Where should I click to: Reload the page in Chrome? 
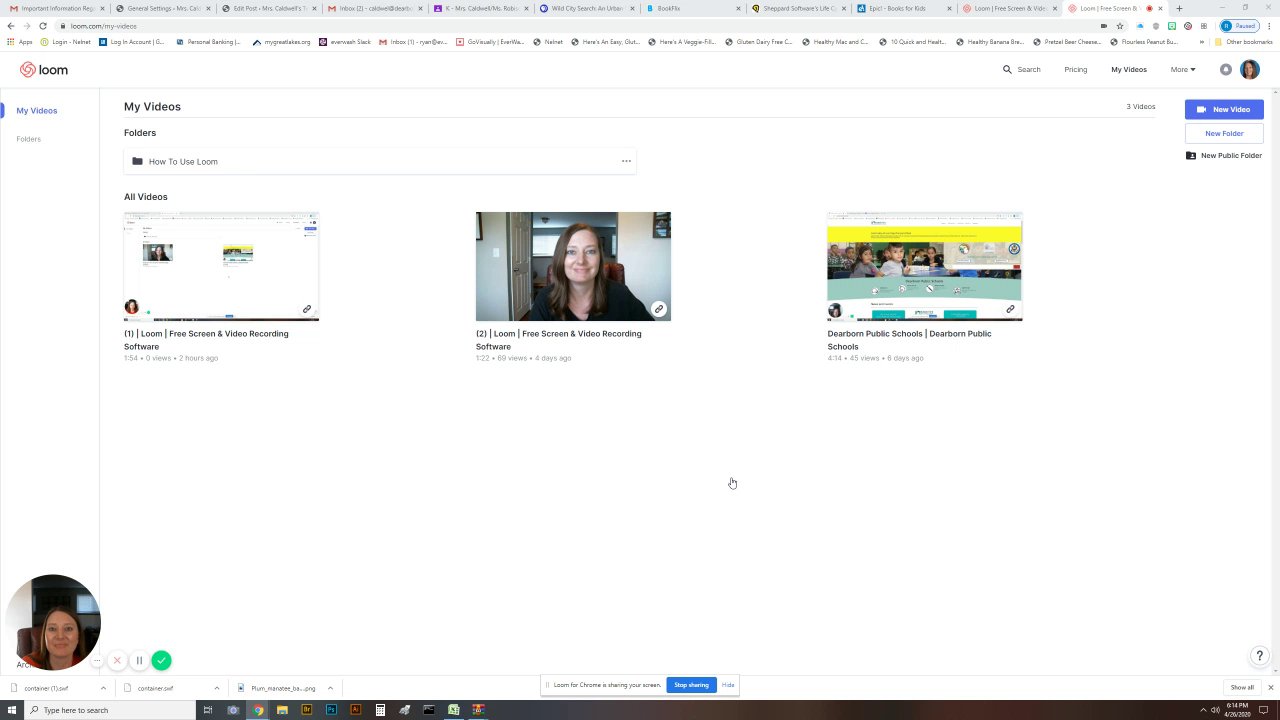click(x=43, y=26)
